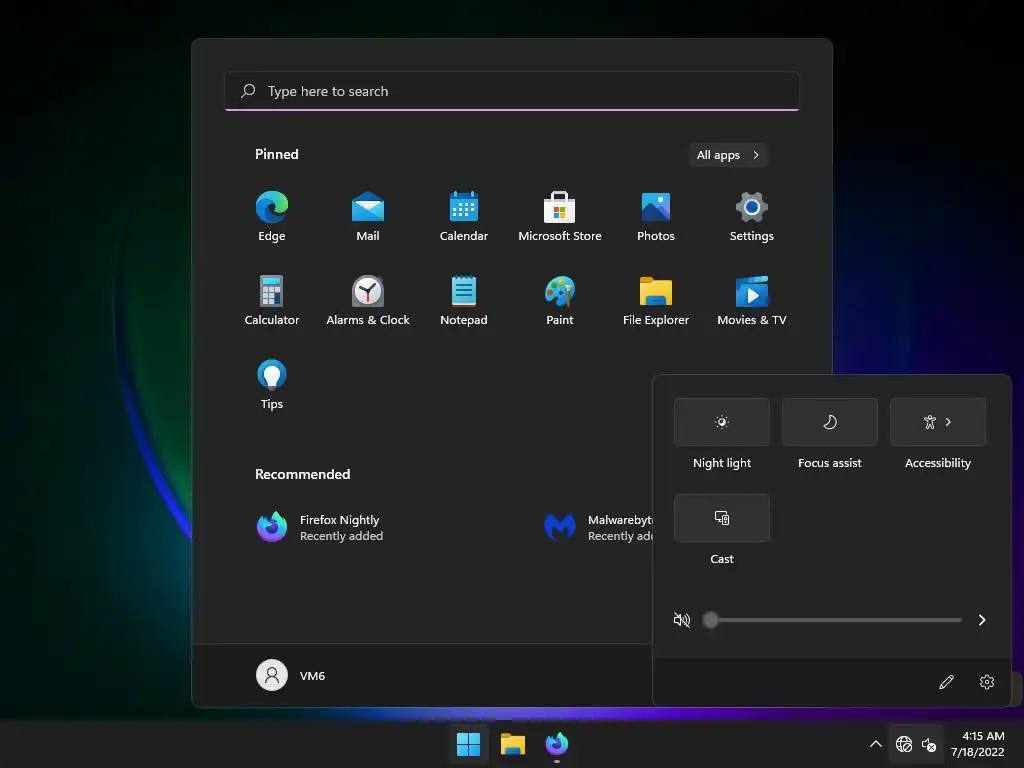Screen dimensions: 1024x768
Task: Click the Recommended section heading
Action: click(x=302, y=474)
